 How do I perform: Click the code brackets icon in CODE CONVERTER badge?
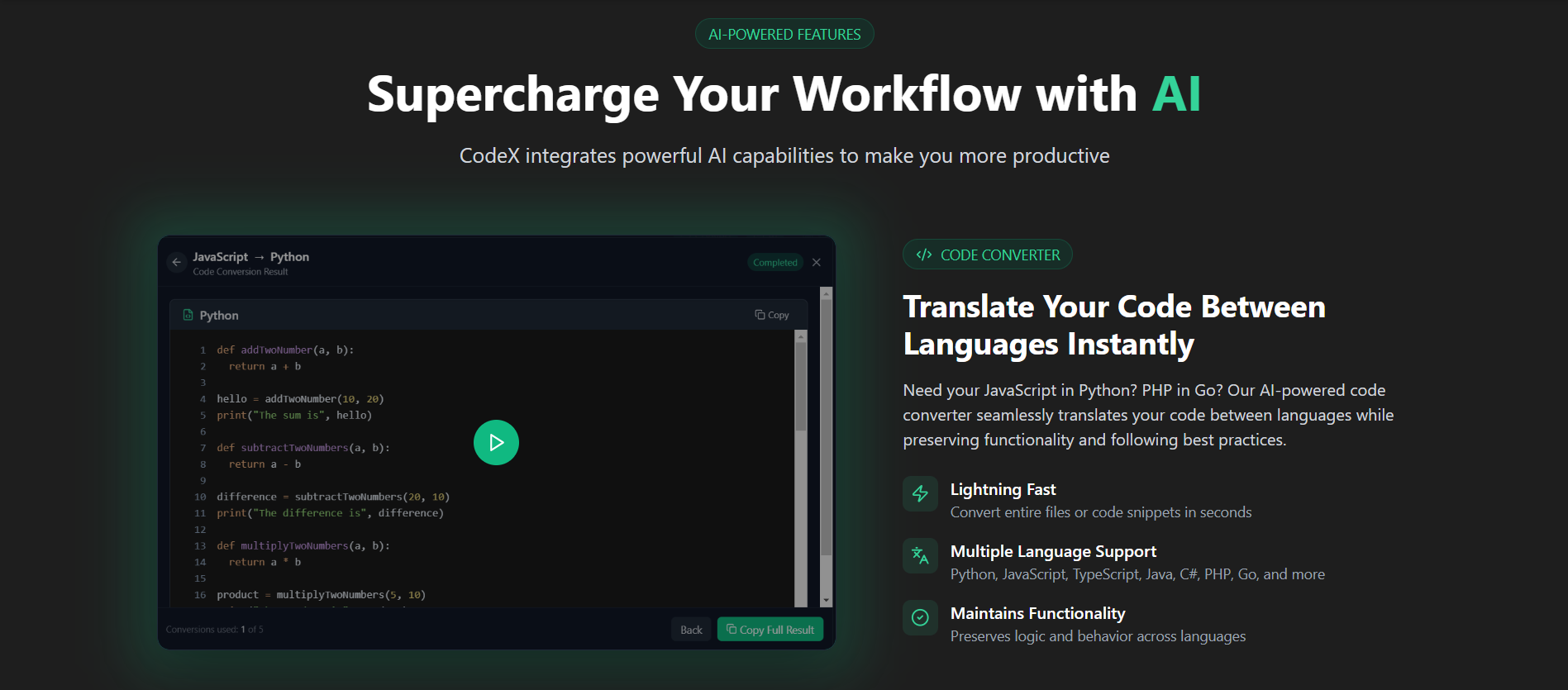click(x=924, y=255)
